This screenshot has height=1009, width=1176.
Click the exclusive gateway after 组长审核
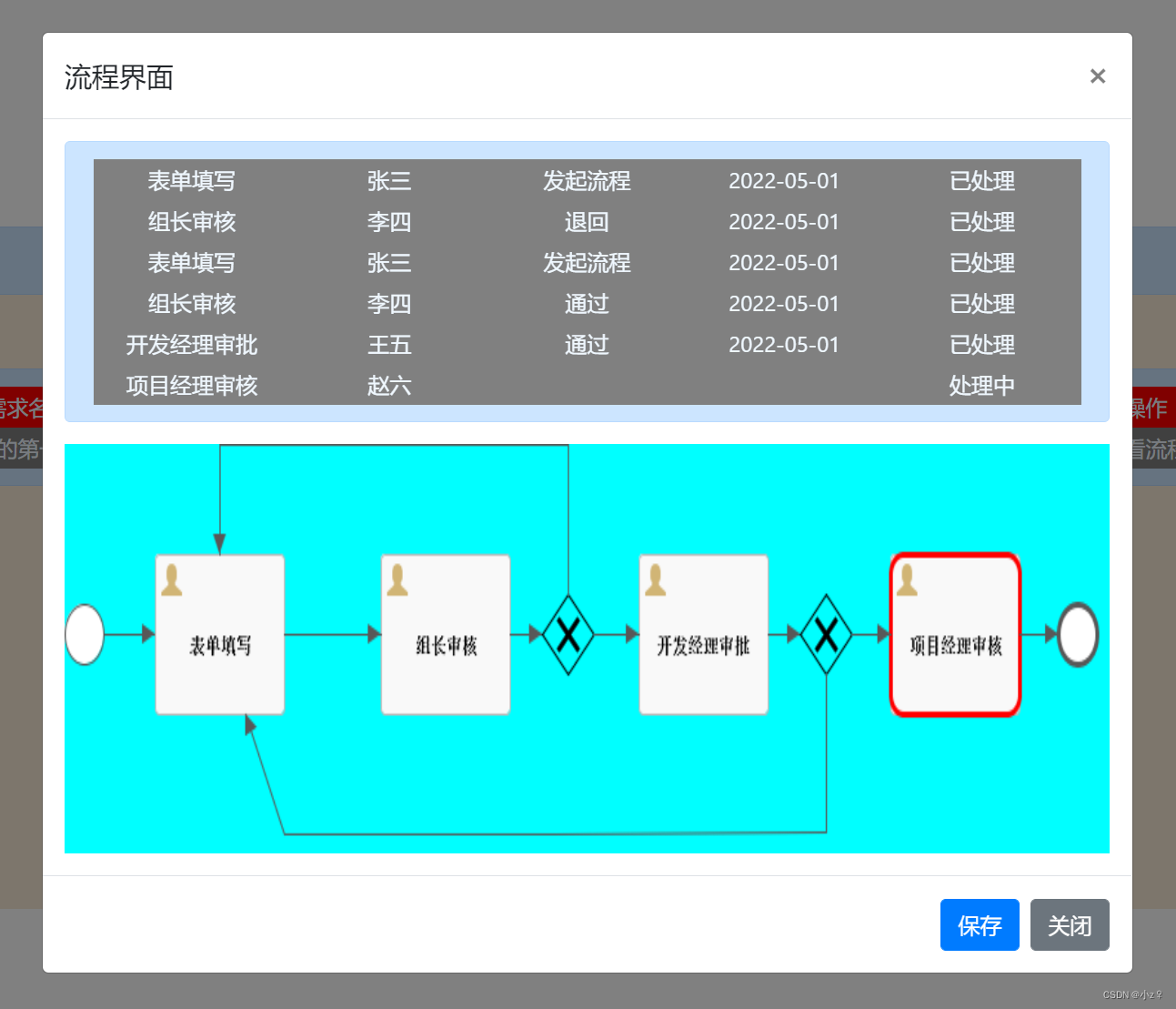[x=568, y=634]
